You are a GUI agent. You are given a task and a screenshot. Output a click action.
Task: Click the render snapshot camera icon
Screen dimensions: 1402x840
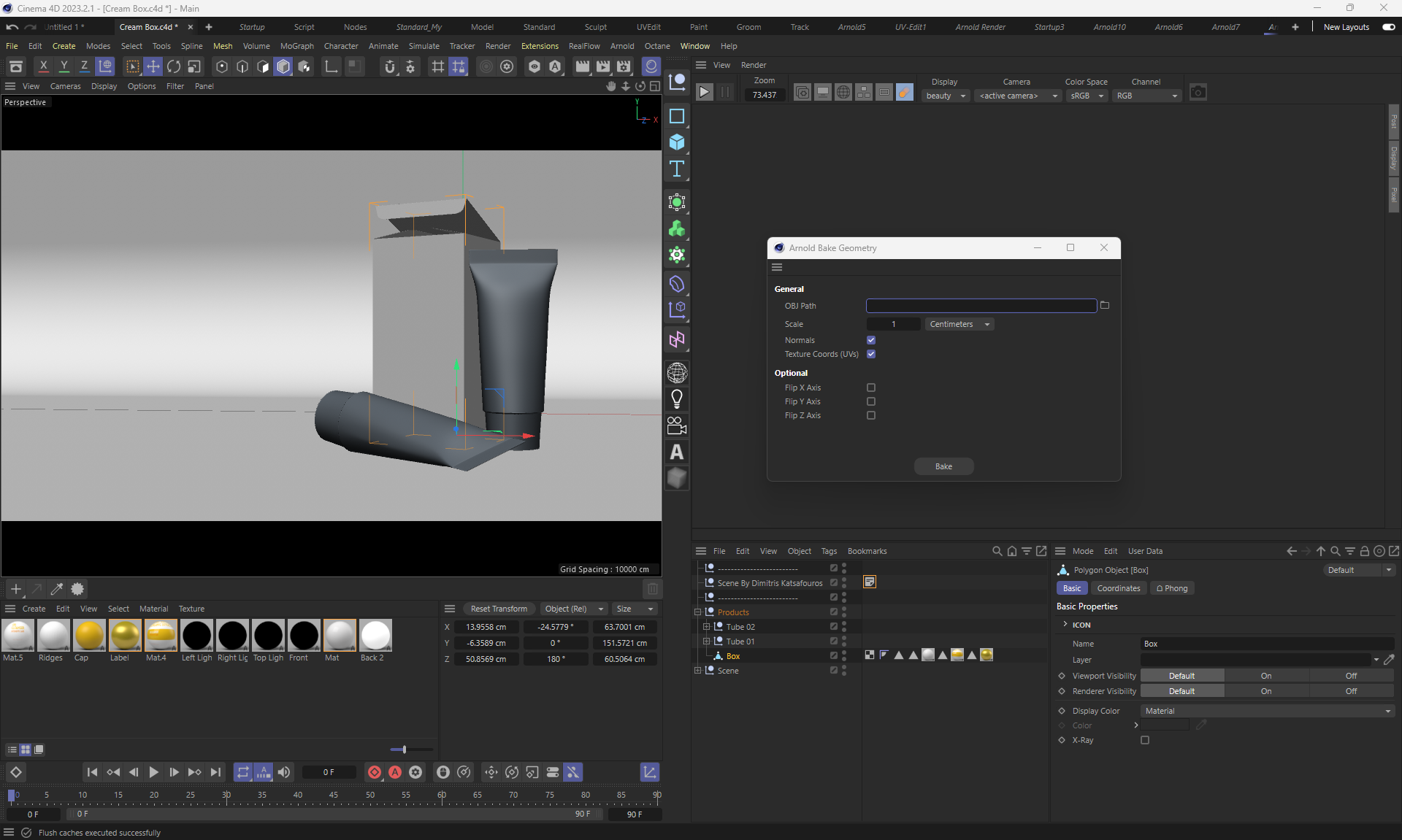(1198, 93)
